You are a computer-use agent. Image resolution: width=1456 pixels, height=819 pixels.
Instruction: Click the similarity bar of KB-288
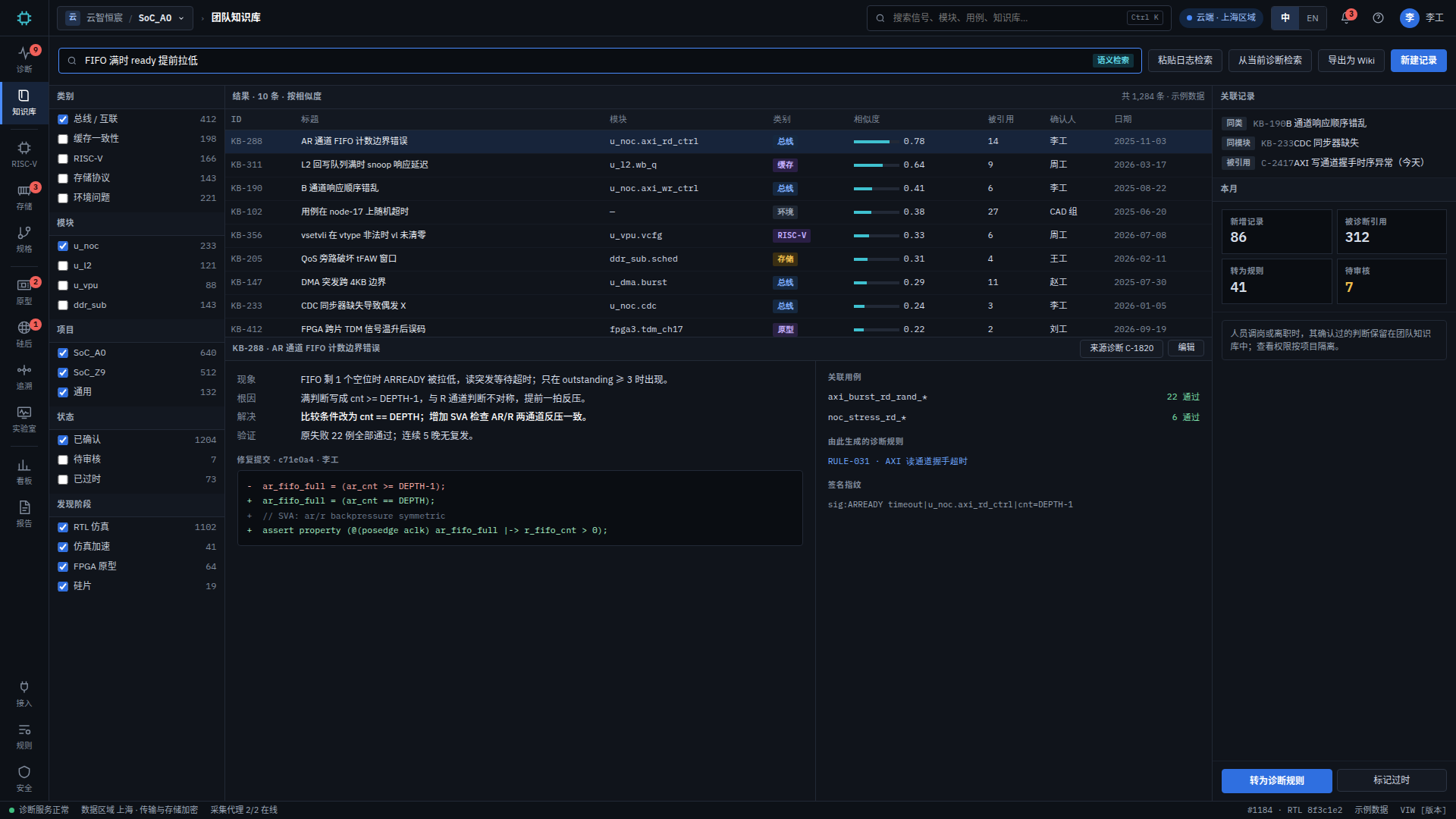[x=876, y=141]
